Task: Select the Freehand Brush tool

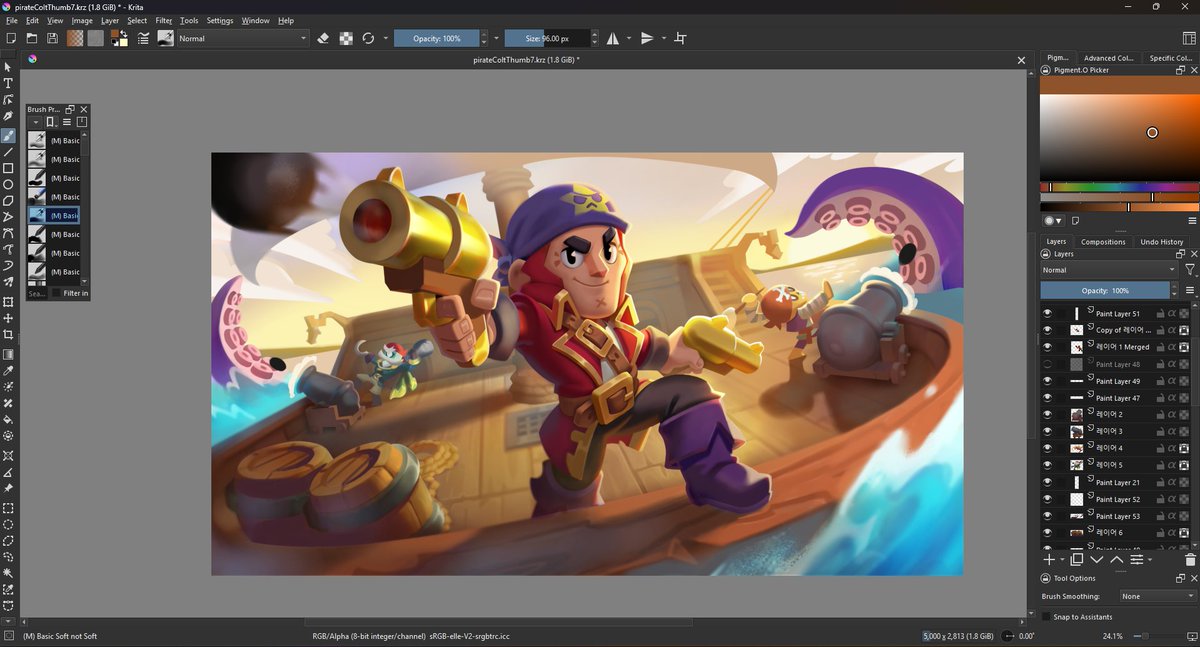Action: click(x=8, y=135)
